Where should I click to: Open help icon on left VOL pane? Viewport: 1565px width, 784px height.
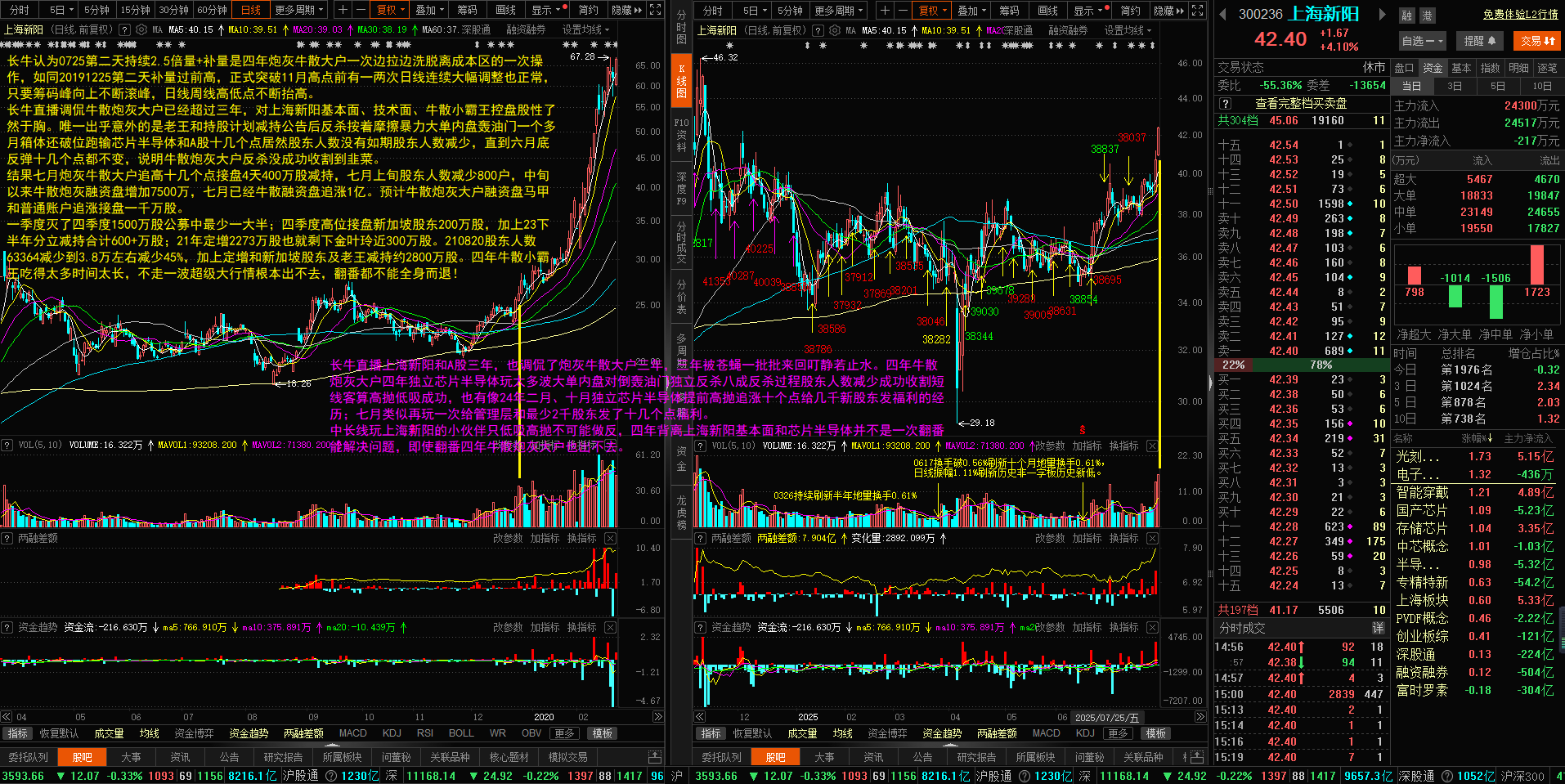point(7,445)
